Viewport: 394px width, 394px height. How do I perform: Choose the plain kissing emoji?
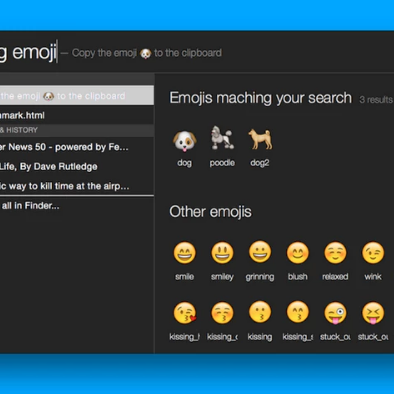tap(260, 312)
